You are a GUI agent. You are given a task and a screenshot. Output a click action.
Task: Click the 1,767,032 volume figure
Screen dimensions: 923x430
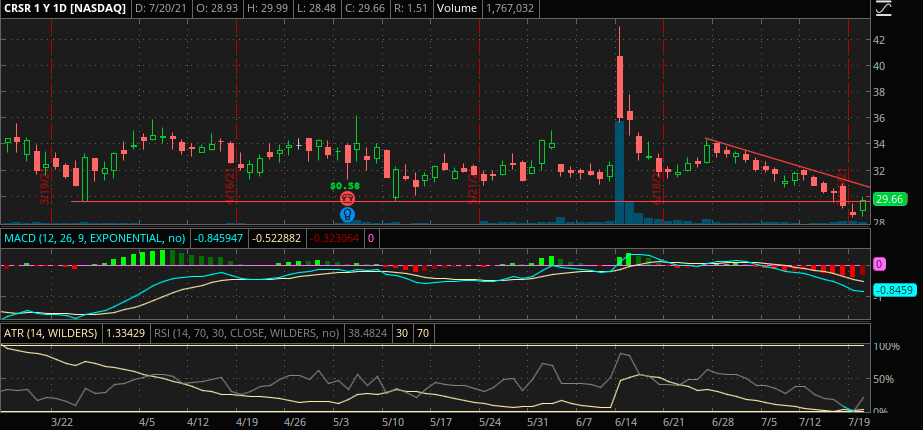(510, 9)
